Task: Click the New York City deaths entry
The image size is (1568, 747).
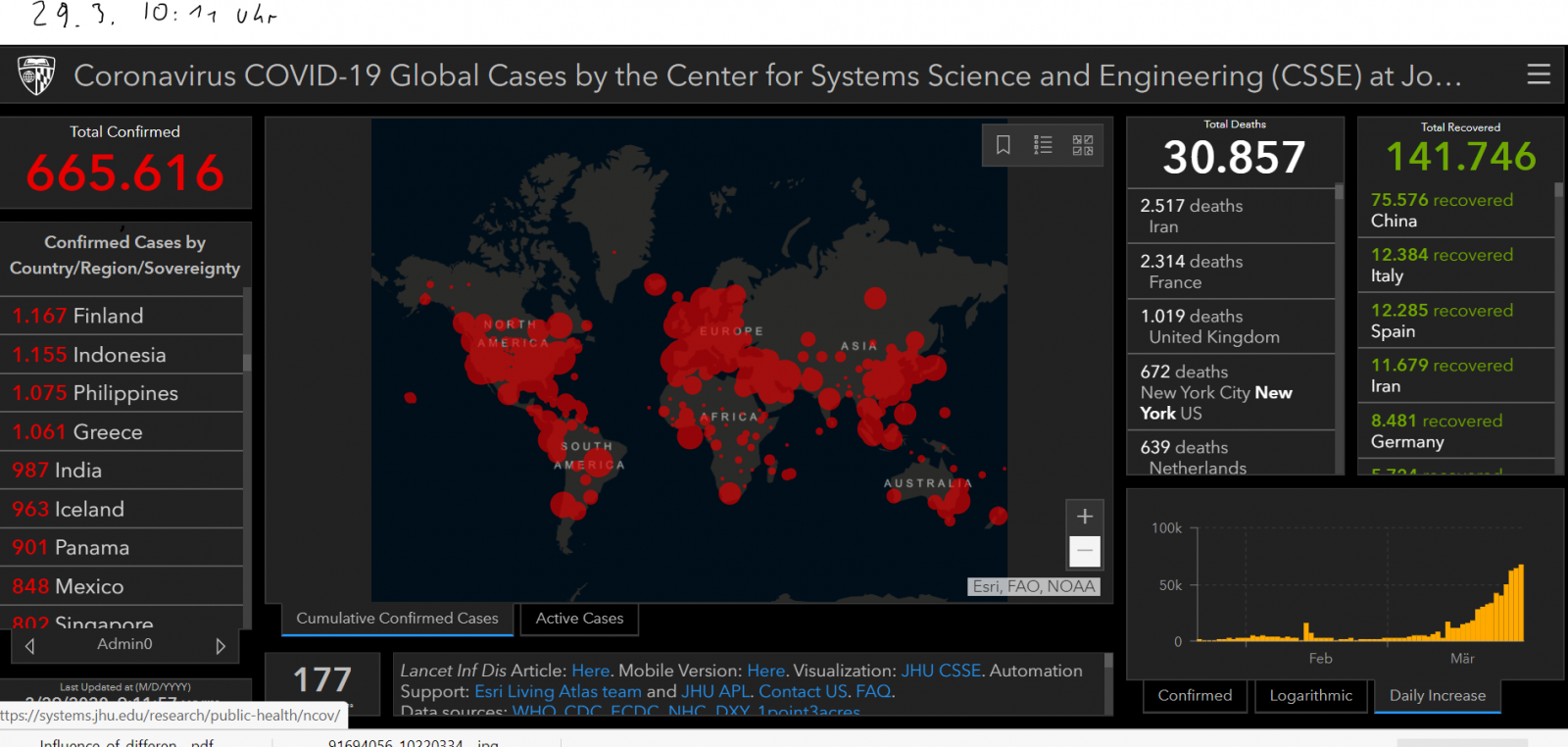Action: pos(1231,392)
